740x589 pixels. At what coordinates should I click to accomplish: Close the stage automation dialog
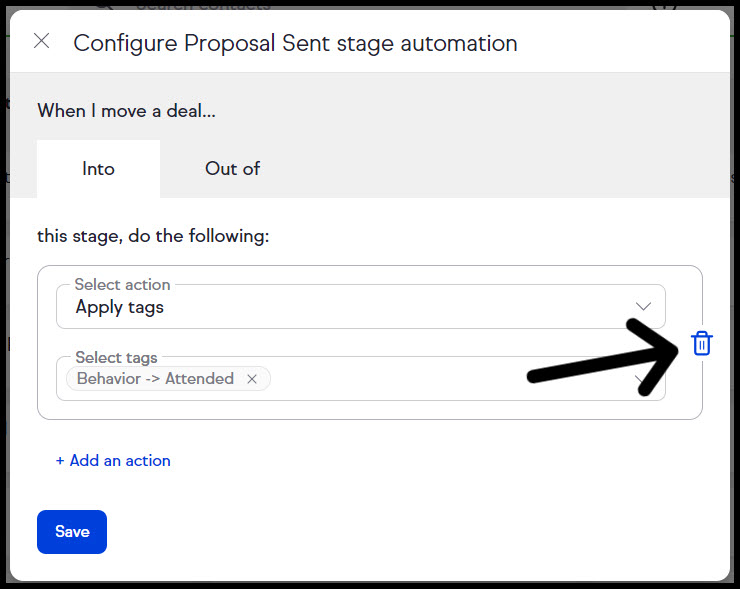pos(41,41)
